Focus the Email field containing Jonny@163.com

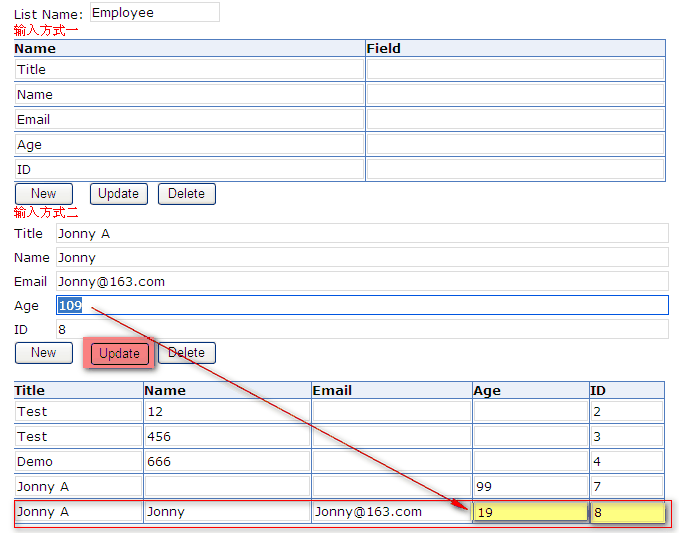point(362,281)
